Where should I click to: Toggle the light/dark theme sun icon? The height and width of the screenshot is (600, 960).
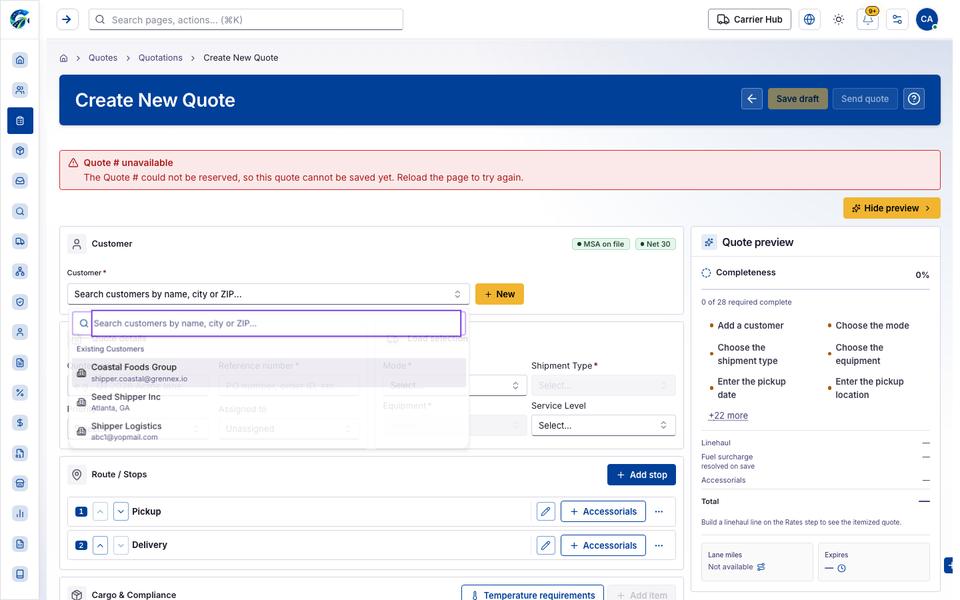pos(839,20)
